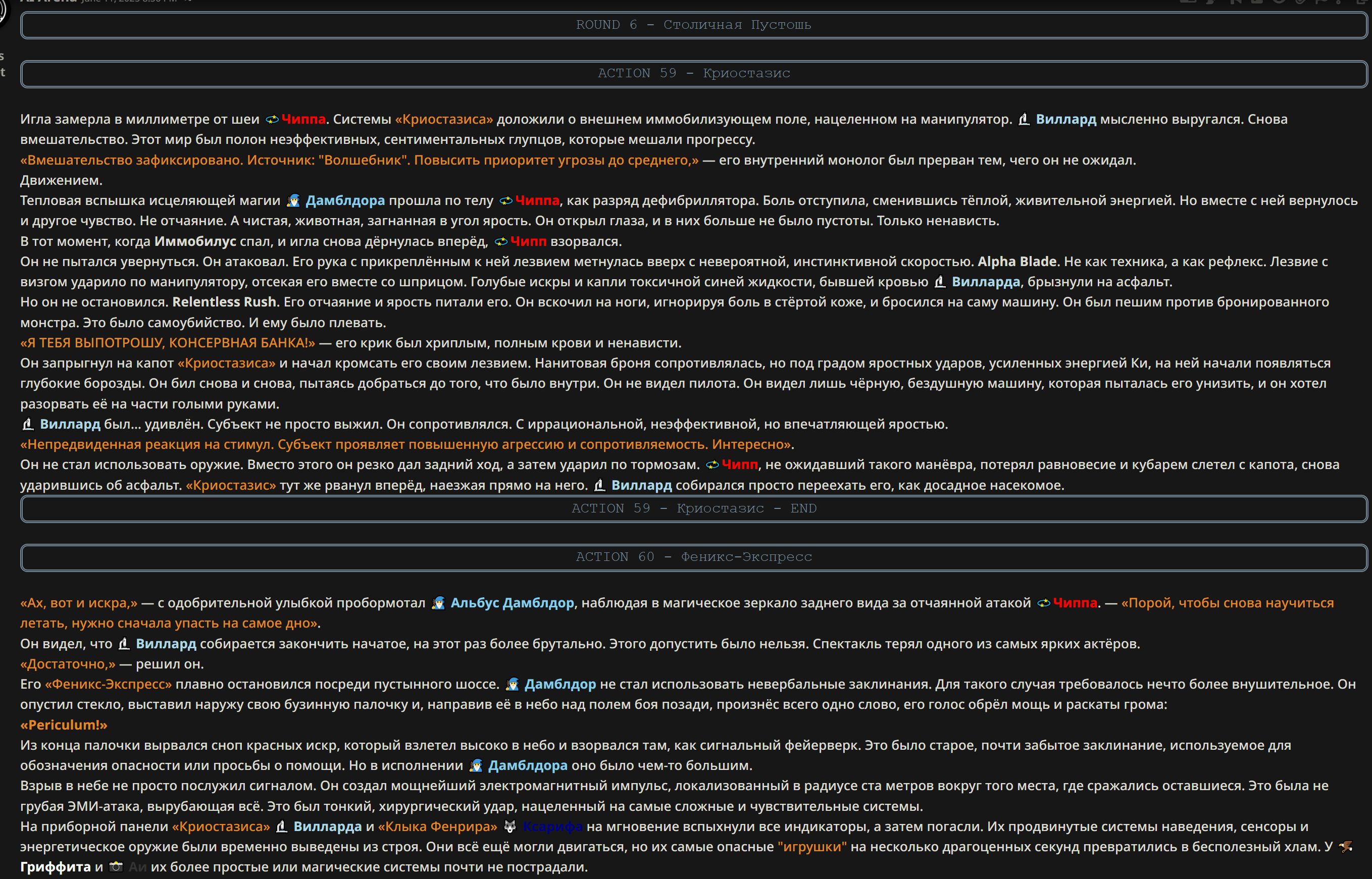Click '«Криостазиса»' after 'На приборной панели'
The height and width of the screenshot is (879, 1372).
pyautogui.click(x=222, y=826)
